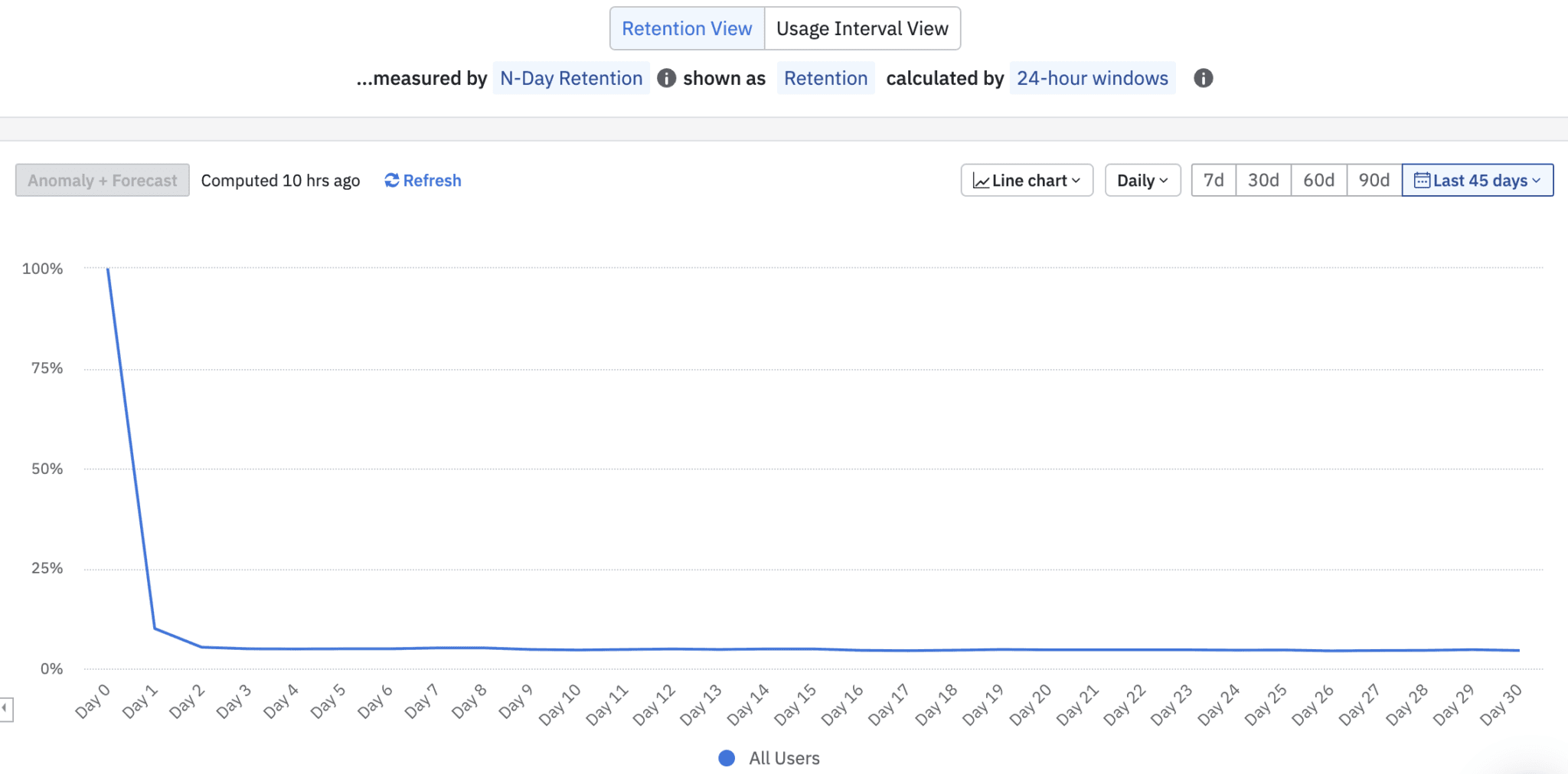Screen dimensions: 1568x774
Task: Click the 24-hour windows setting
Action: coord(1092,78)
